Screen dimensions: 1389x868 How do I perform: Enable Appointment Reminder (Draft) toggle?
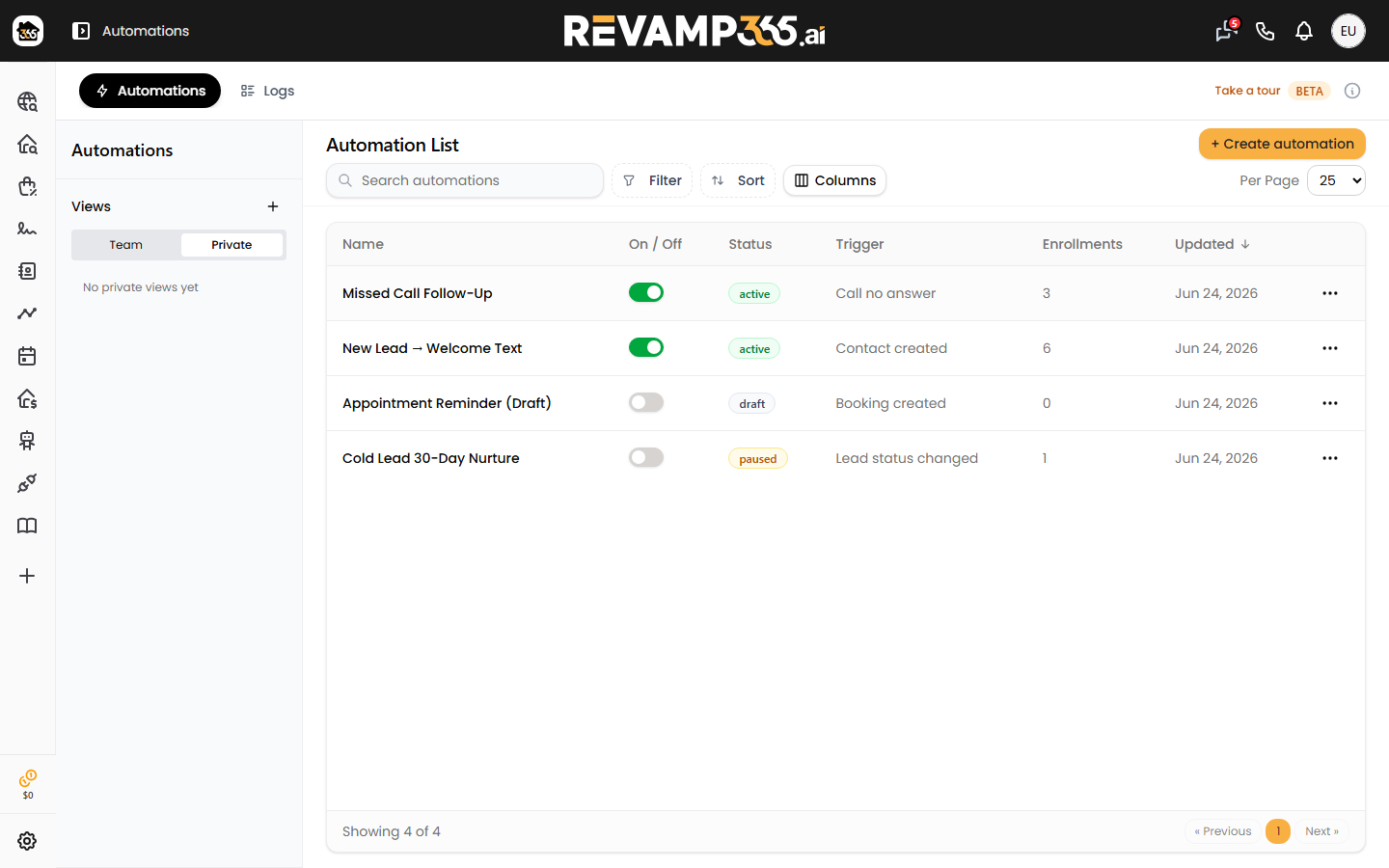pos(646,402)
